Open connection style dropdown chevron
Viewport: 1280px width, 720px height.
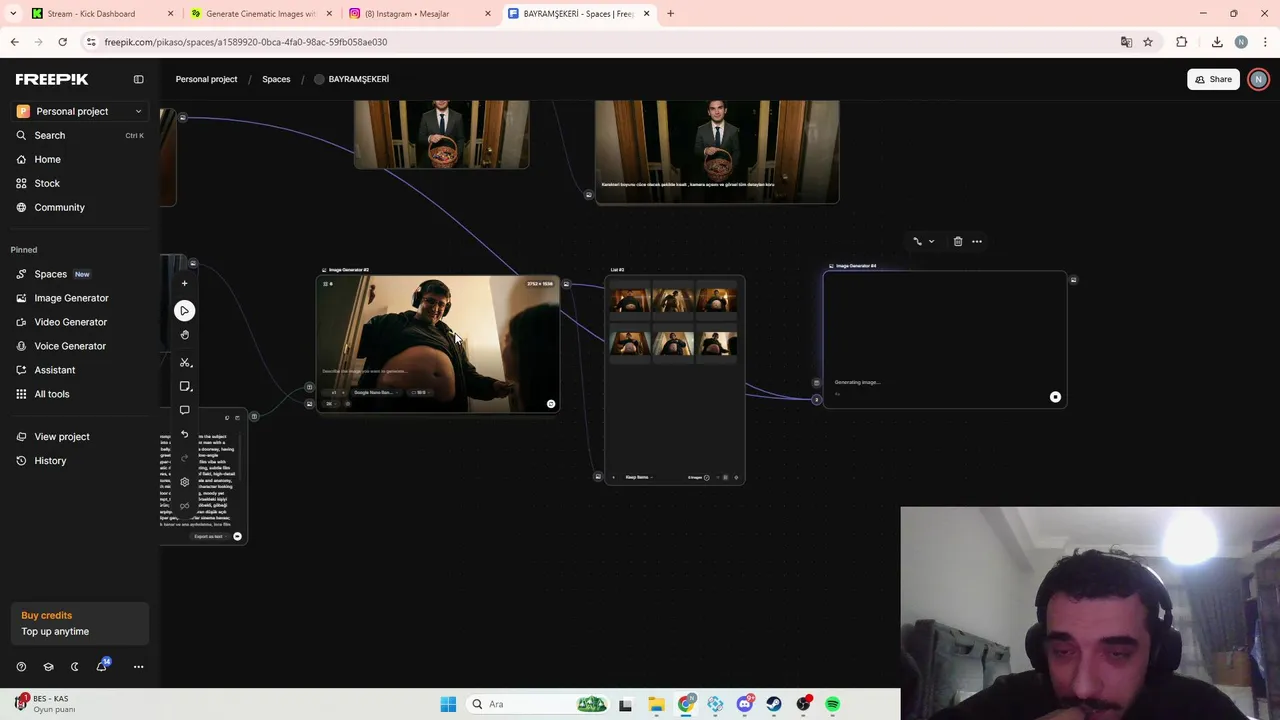coord(931,241)
